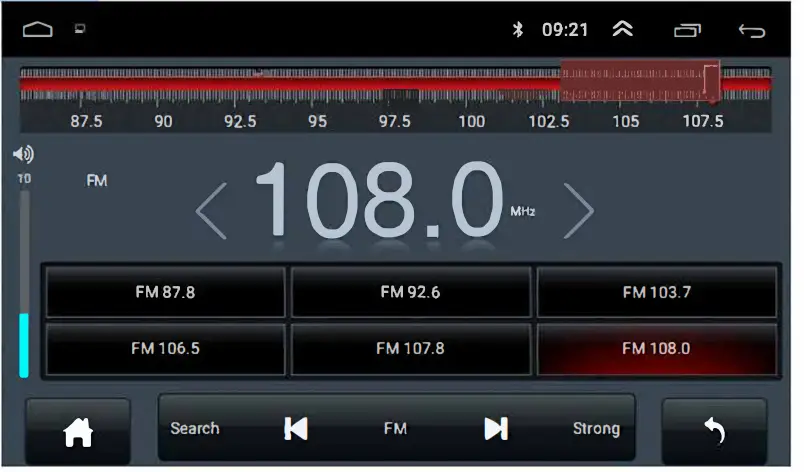Tune to the FM 107.8 preset
Screen dimensions: 804x472
[410, 349]
